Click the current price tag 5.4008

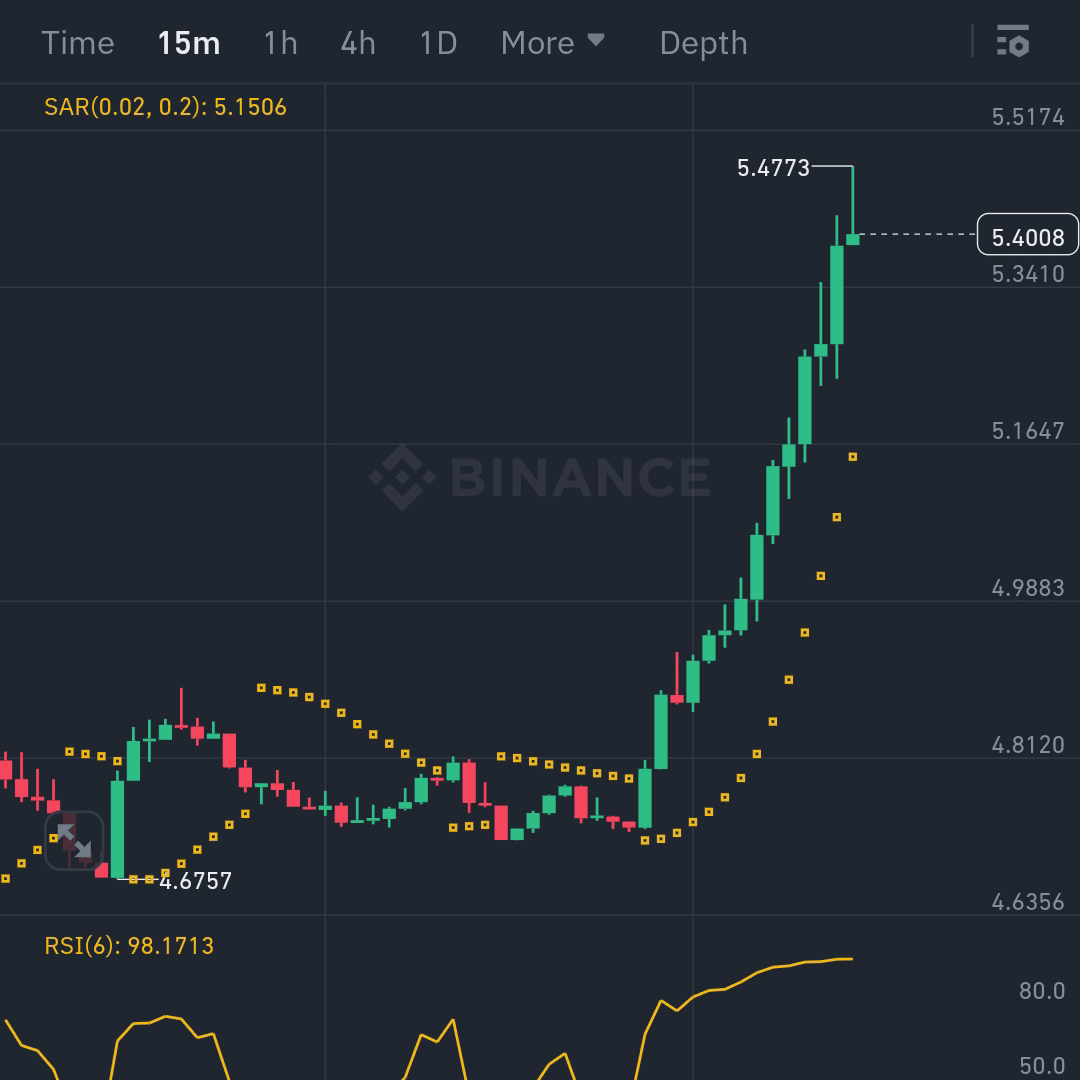[x=1028, y=235]
